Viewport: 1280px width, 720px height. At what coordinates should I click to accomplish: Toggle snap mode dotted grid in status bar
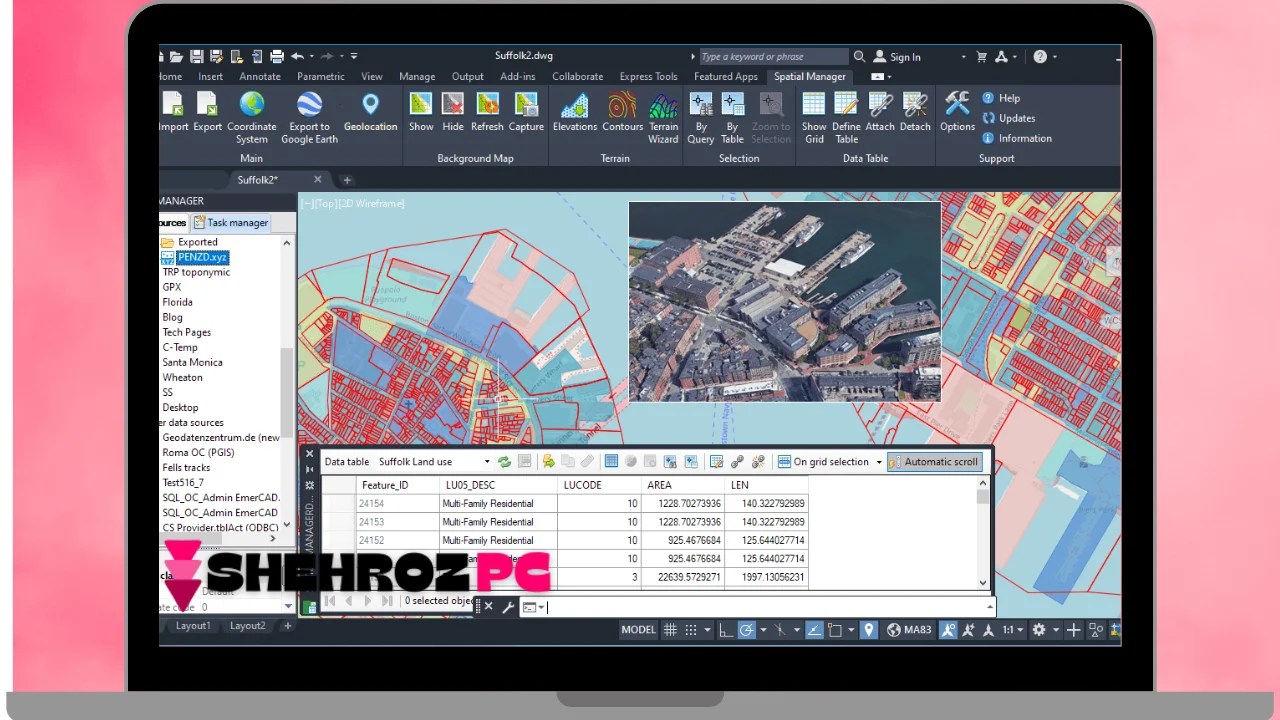(693, 630)
